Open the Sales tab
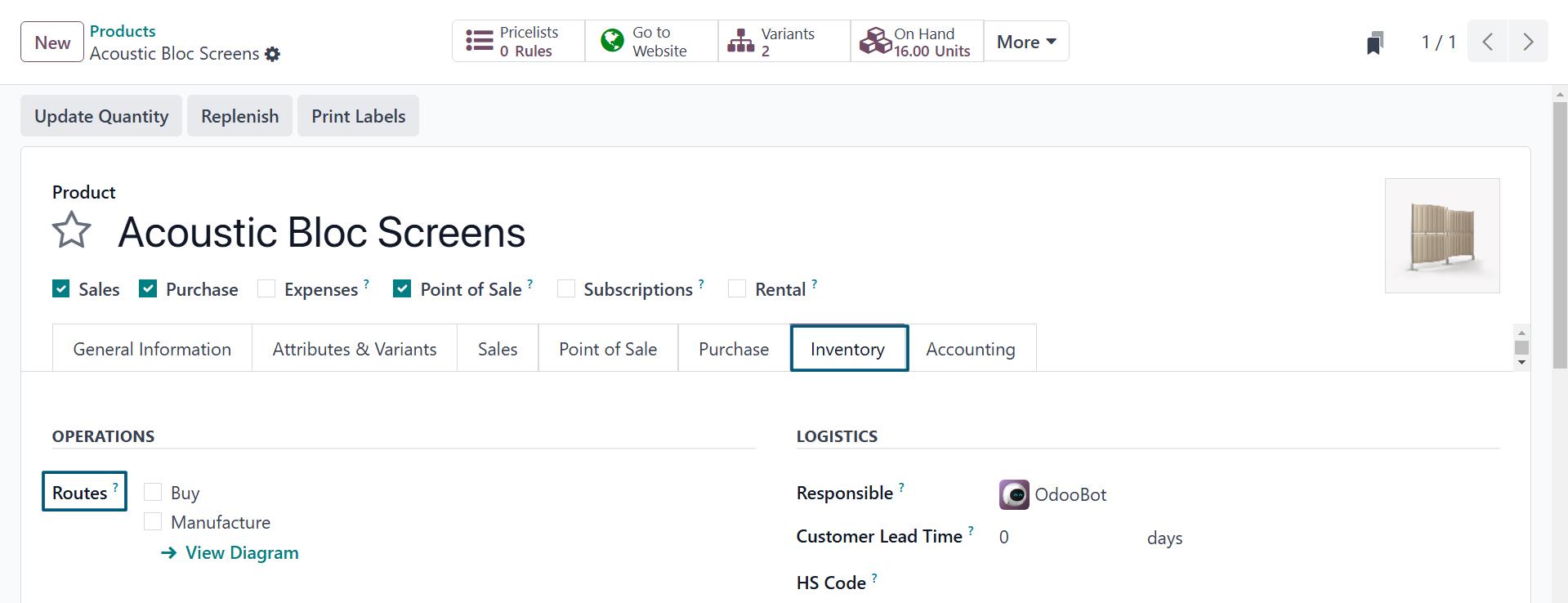 (x=498, y=349)
